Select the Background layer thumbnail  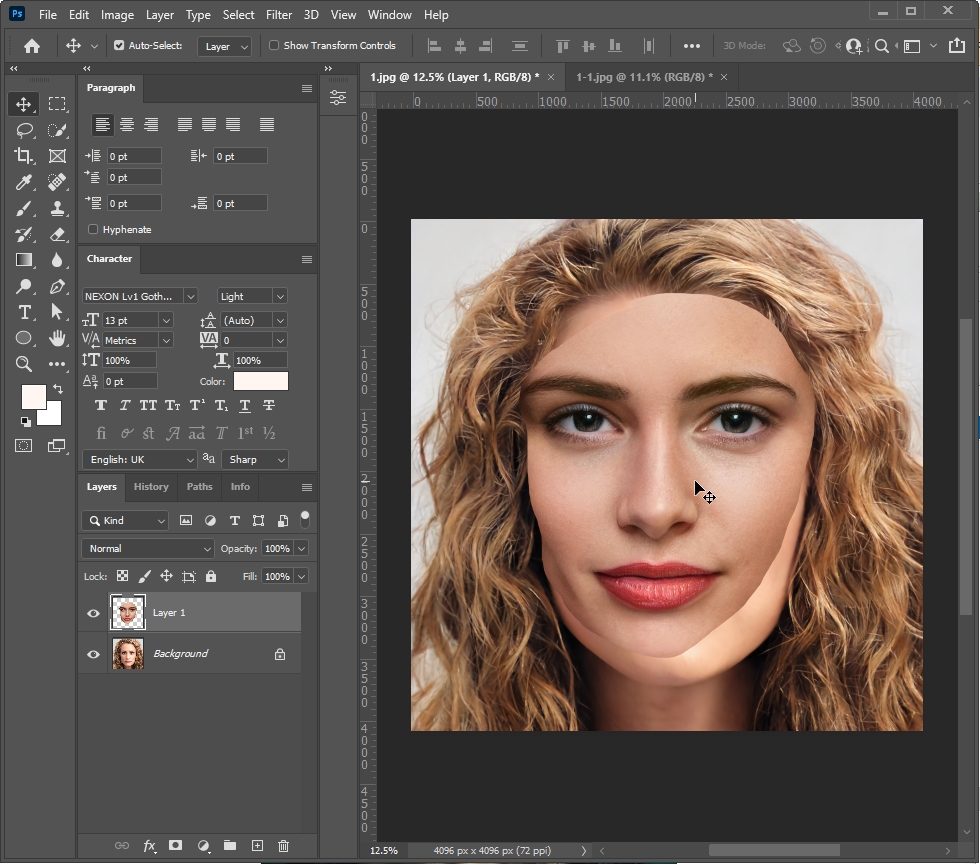128,654
